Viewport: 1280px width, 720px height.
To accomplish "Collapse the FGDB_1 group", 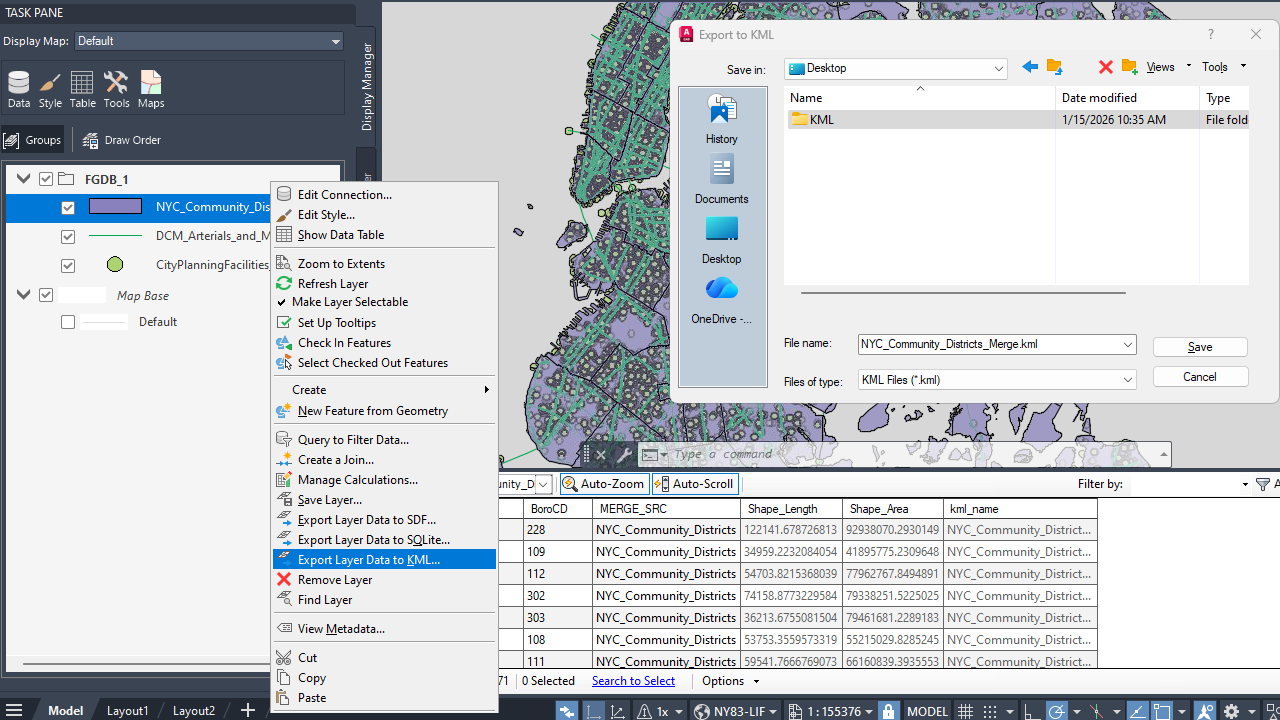I will click(24, 179).
